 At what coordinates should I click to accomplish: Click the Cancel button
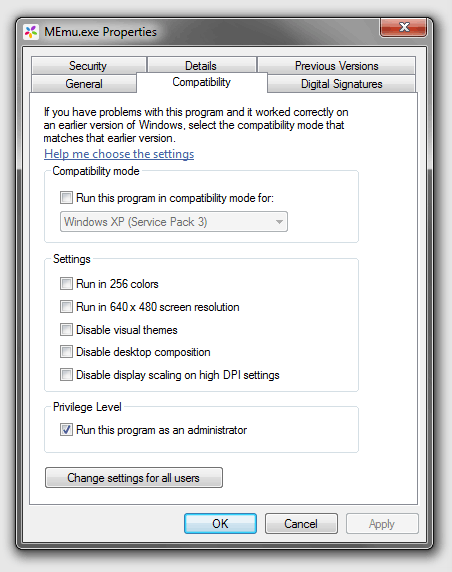[301, 523]
